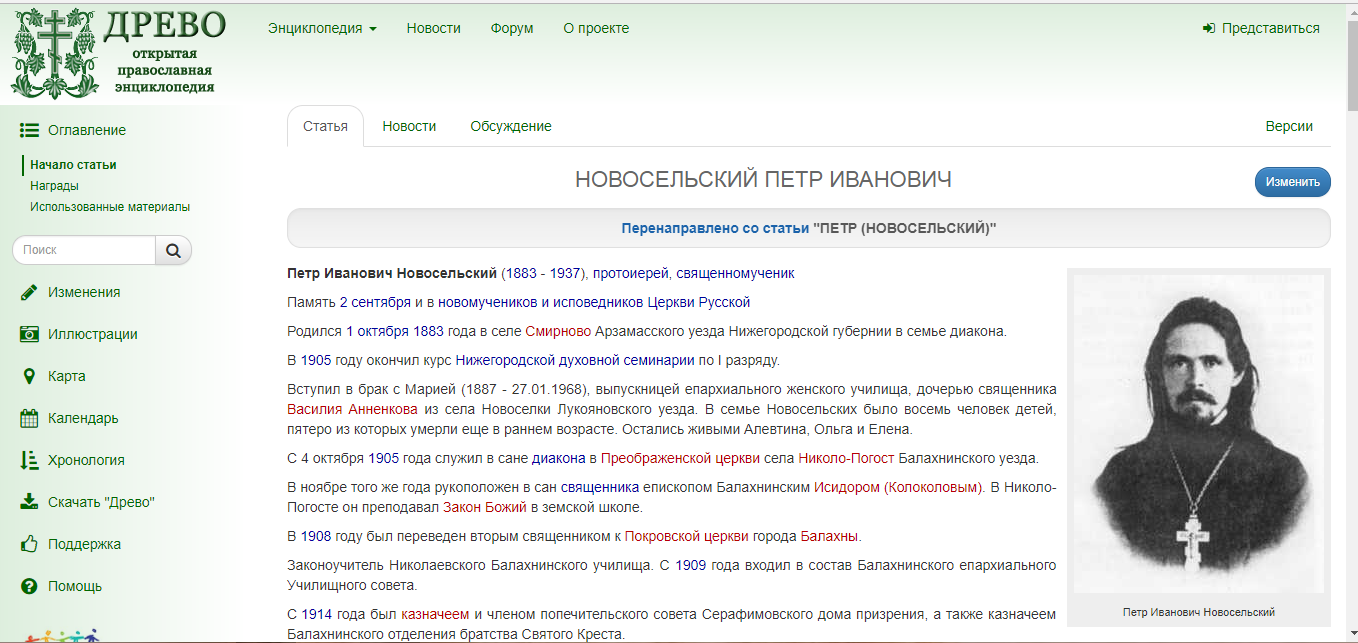1358x643 pixels.
Task: Jump to Использованные материалы section
Action: [x=110, y=207]
